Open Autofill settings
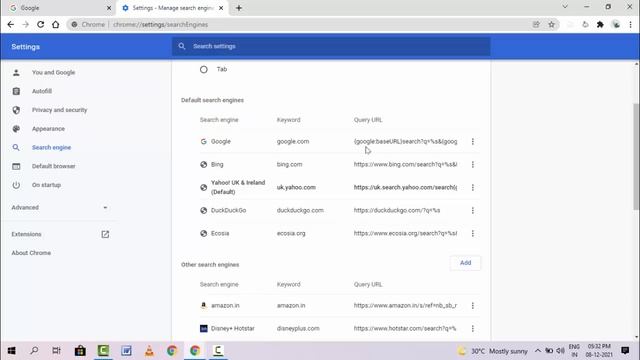Viewport: 640px width, 360px height. coord(42,91)
